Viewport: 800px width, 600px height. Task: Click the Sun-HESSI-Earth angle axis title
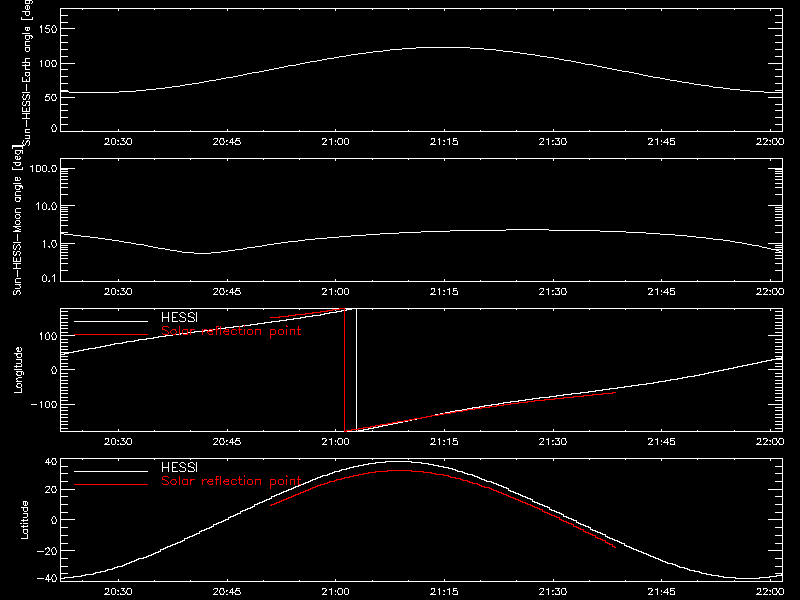(x=27, y=73)
